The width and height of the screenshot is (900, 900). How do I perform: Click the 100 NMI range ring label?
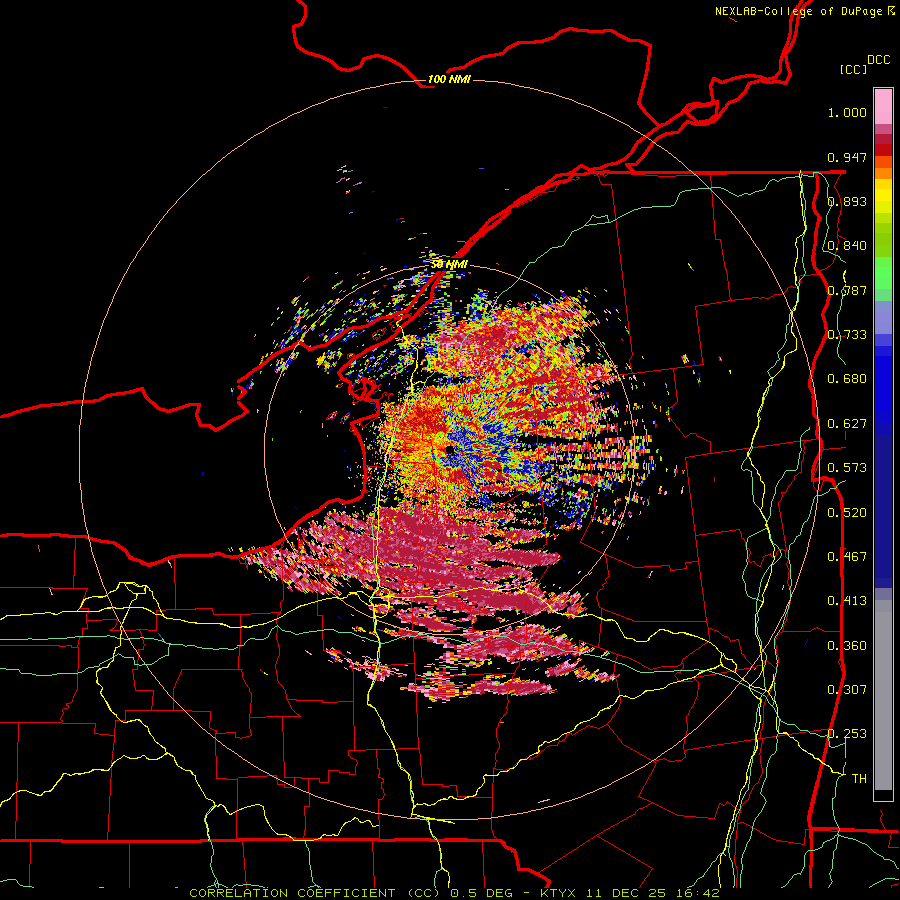449,79
